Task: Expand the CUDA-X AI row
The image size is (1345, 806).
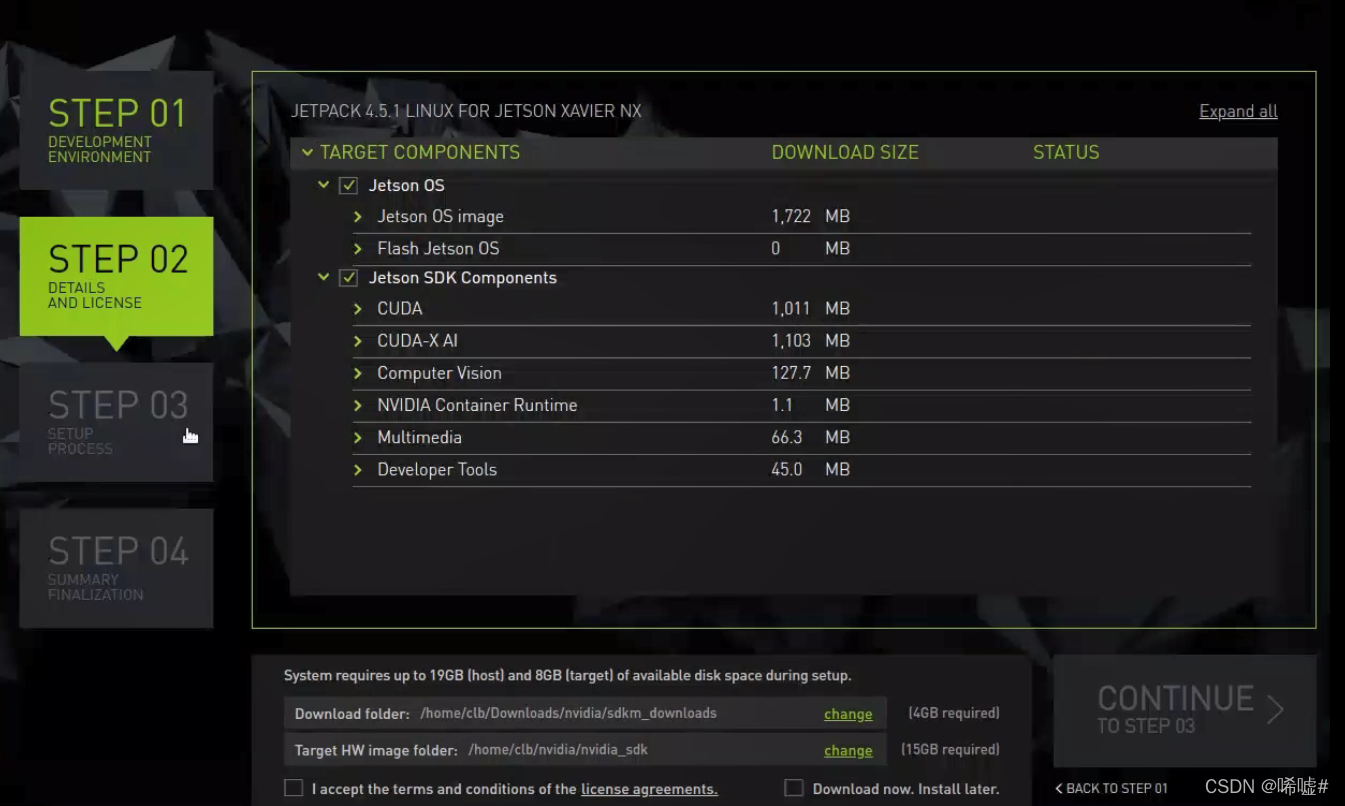Action: pyautogui.click(x=358, y=341)
